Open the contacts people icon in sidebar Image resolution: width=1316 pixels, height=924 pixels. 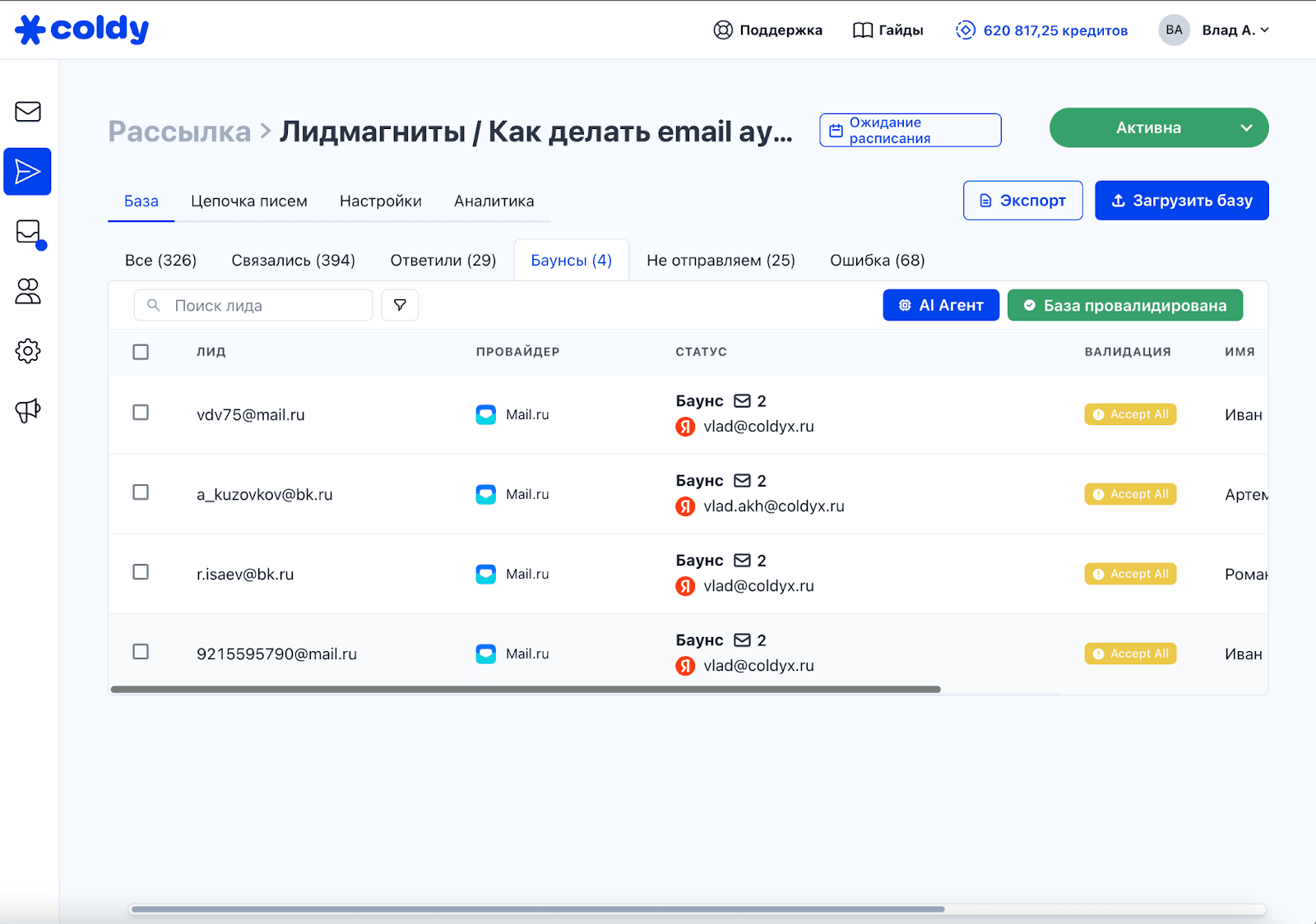click(x=28, y=292)
